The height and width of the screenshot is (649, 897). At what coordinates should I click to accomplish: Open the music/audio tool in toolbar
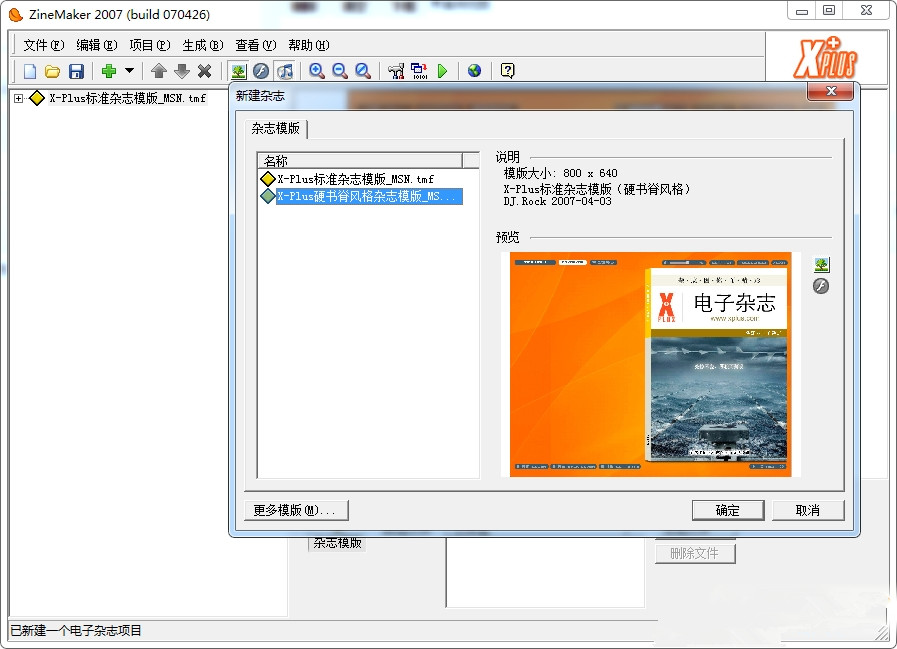click(x=287, y=71)
